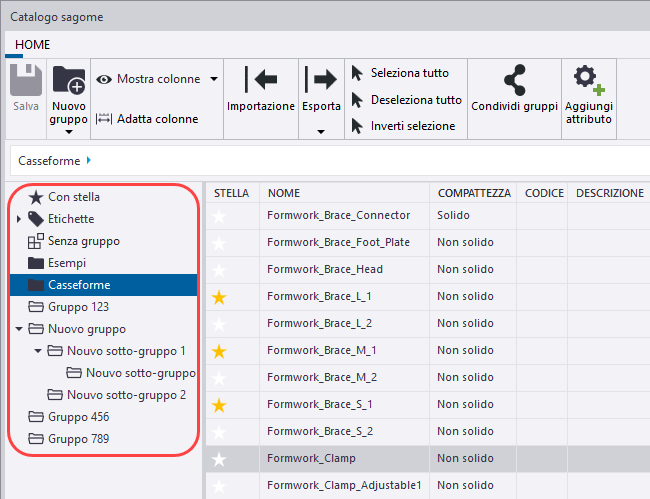650x499 pixels.
Task: Sort by the COMPATTEZZA column header
Action: tap(473, 193)
